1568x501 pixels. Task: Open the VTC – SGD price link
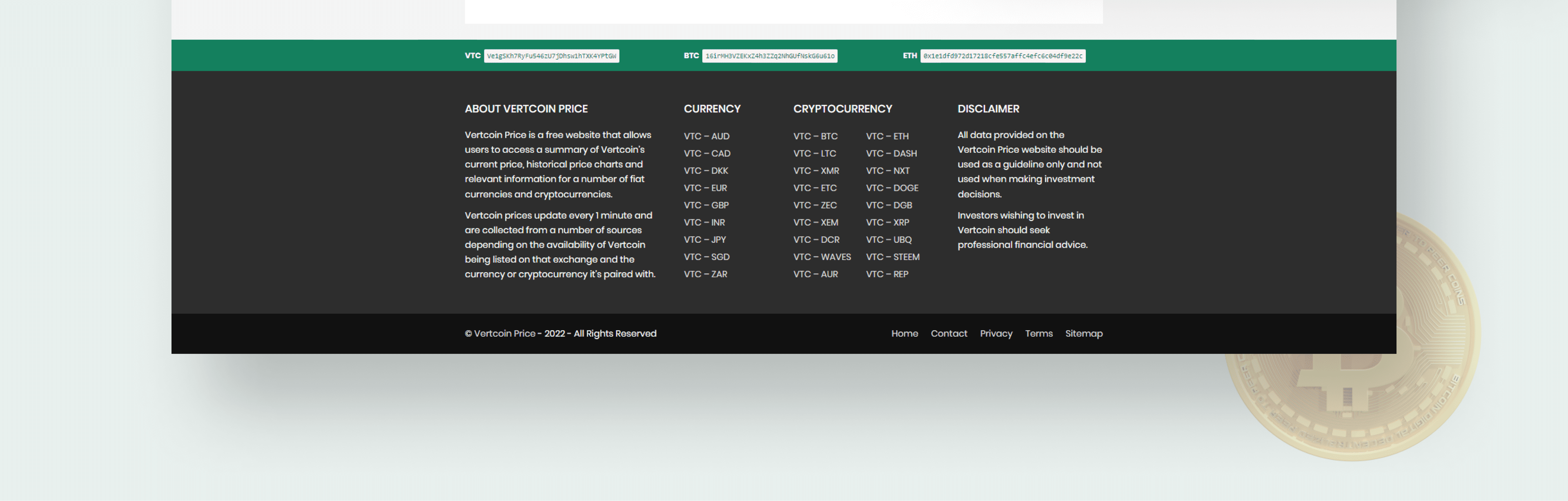coord(707,257)
